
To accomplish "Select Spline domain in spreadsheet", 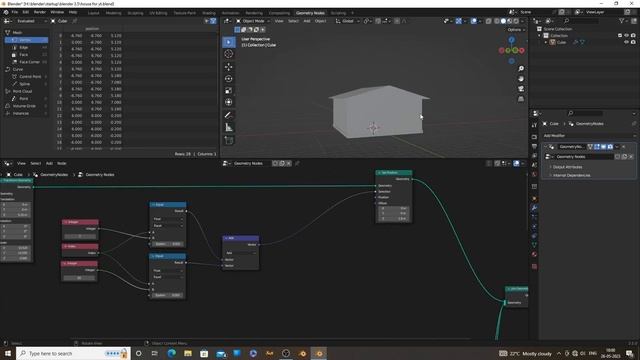I will tap(26, 84).
